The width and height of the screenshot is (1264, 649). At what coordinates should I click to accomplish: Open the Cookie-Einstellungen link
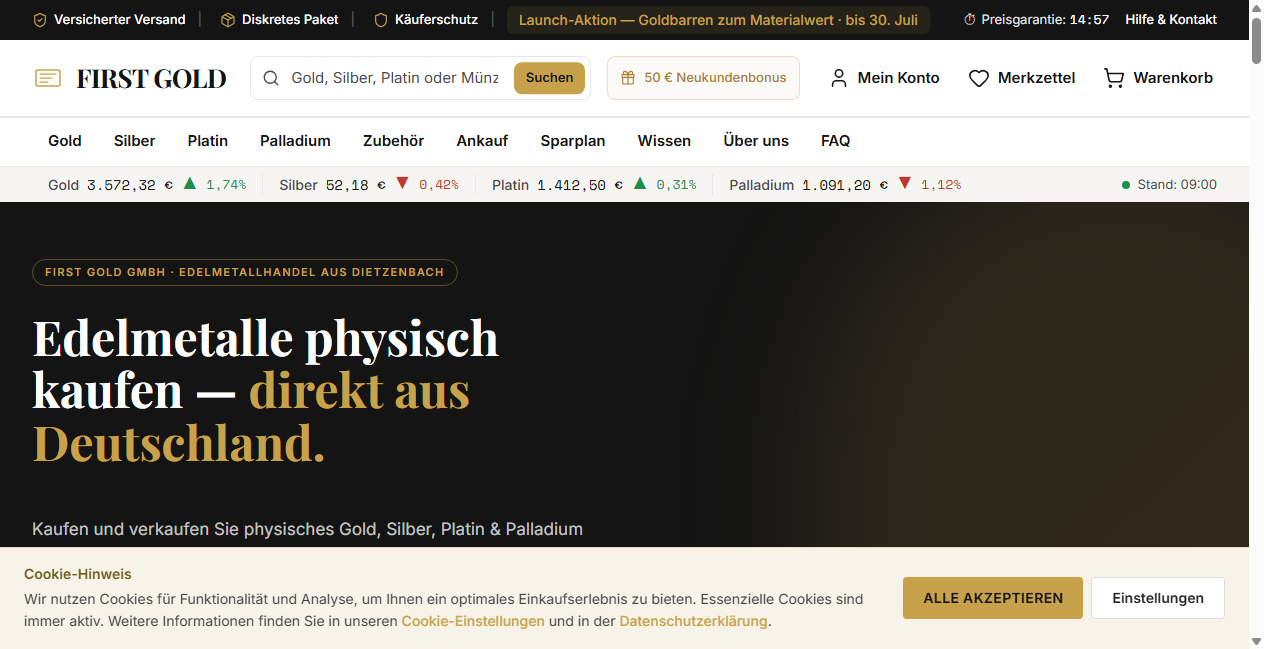click(473, 621)
